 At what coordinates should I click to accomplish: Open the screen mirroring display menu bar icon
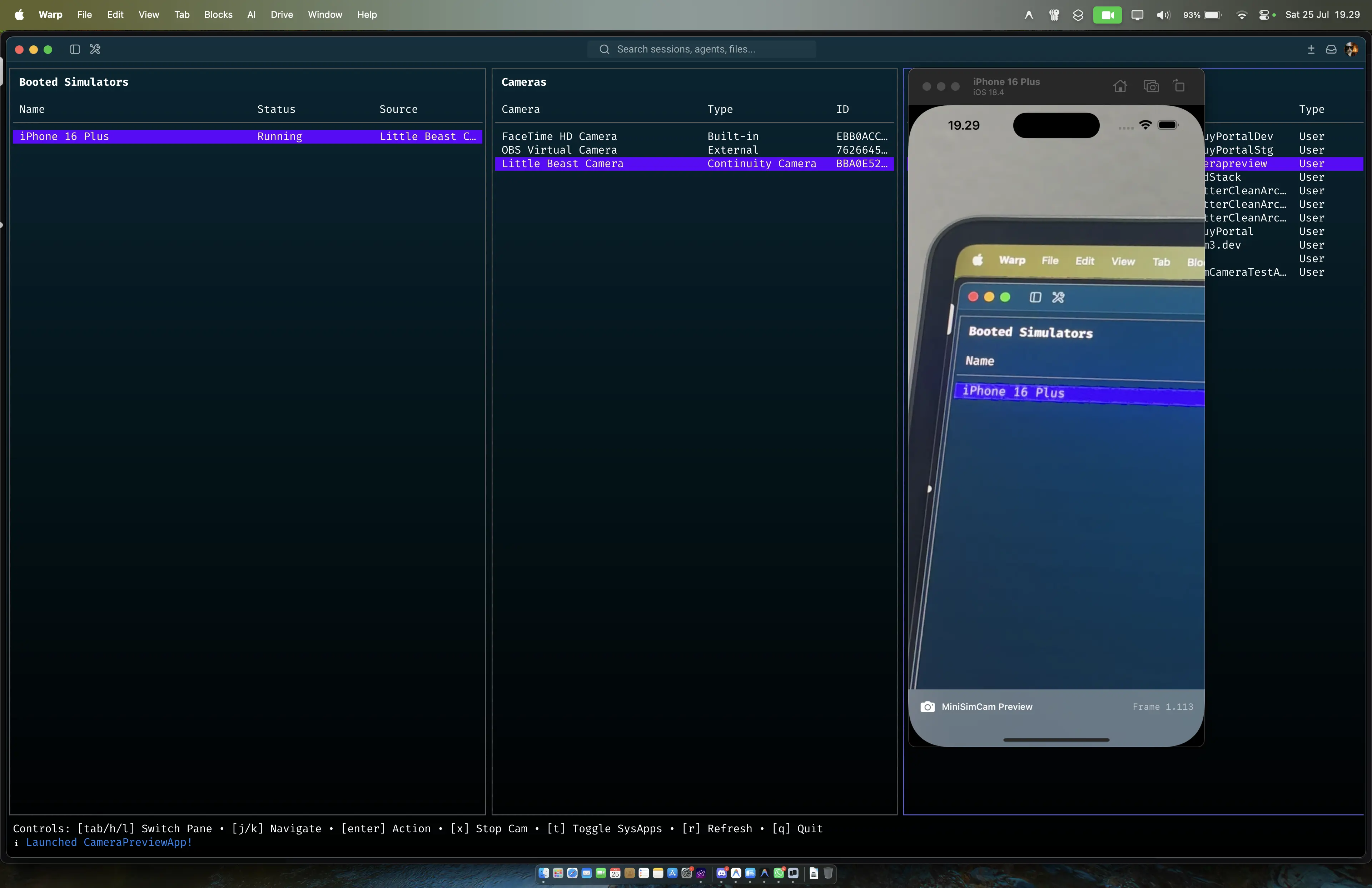coord(1137,15)
